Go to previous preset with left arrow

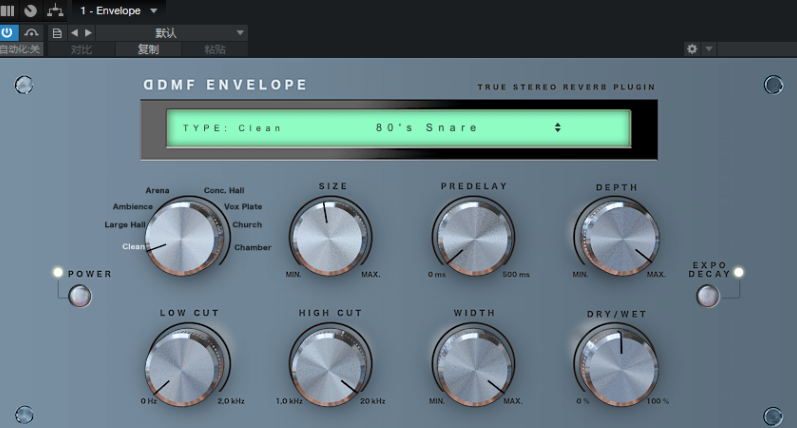pyautogui.click(x=74, y=33)
